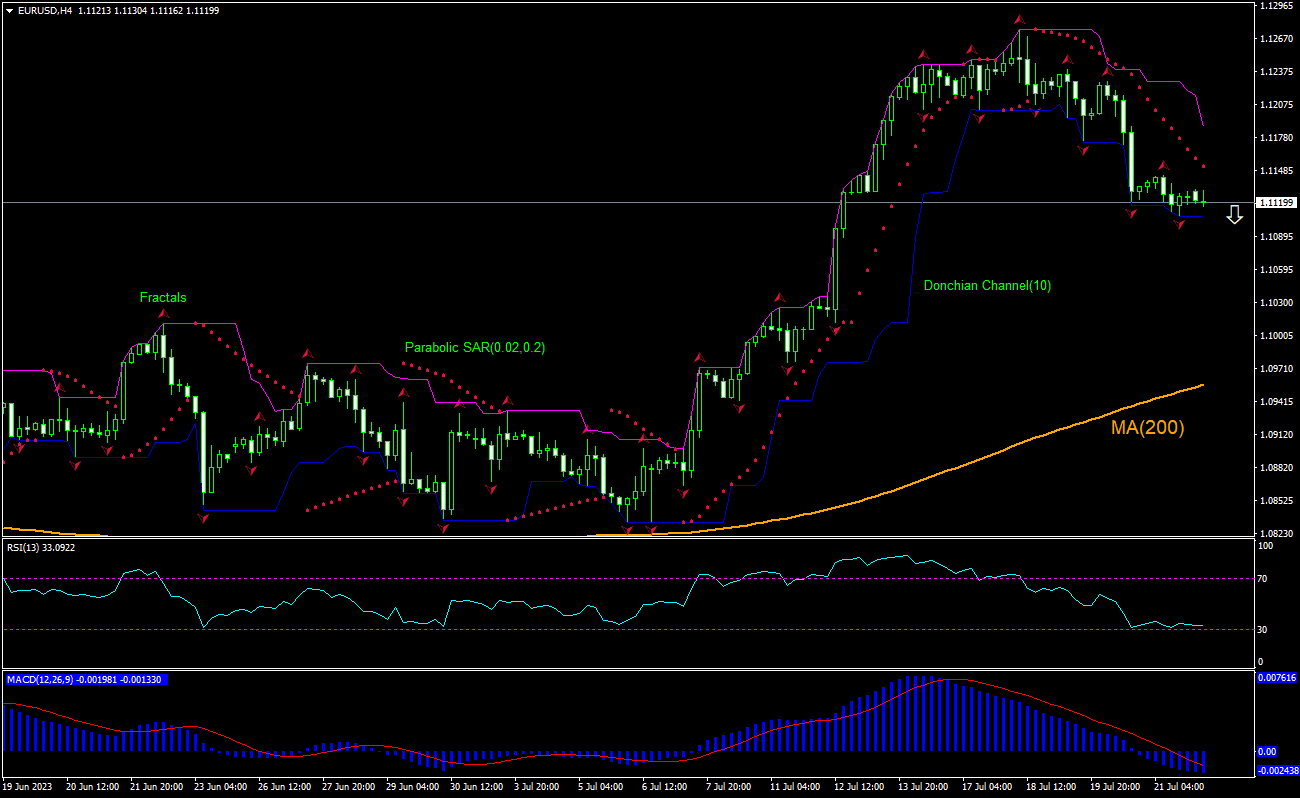Click the EURUSD,H4 chart title text

click(x=45, y=10)
